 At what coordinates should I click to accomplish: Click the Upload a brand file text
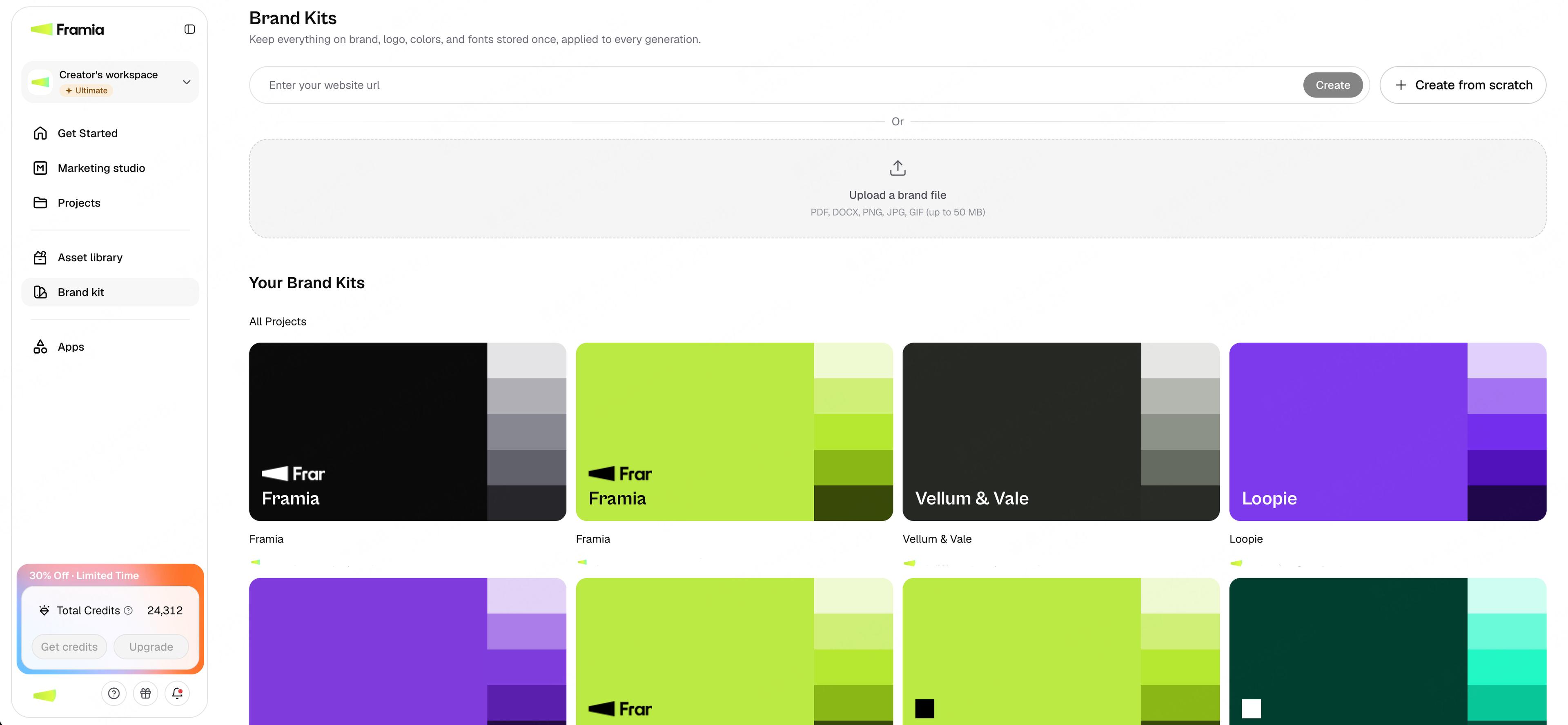[x=898, y=195]
